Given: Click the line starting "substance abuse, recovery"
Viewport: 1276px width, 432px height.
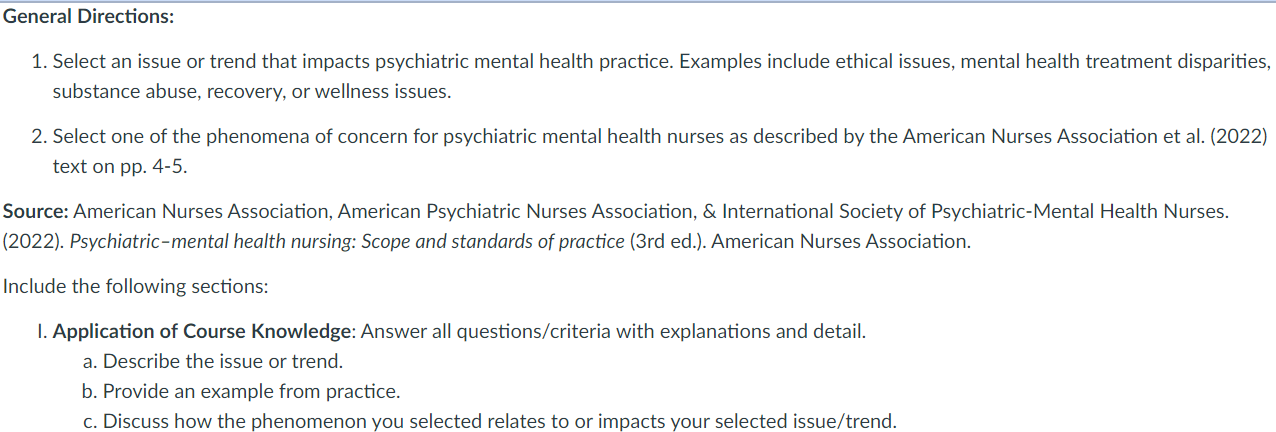Looking at the screenshot, I should point(252,93).
